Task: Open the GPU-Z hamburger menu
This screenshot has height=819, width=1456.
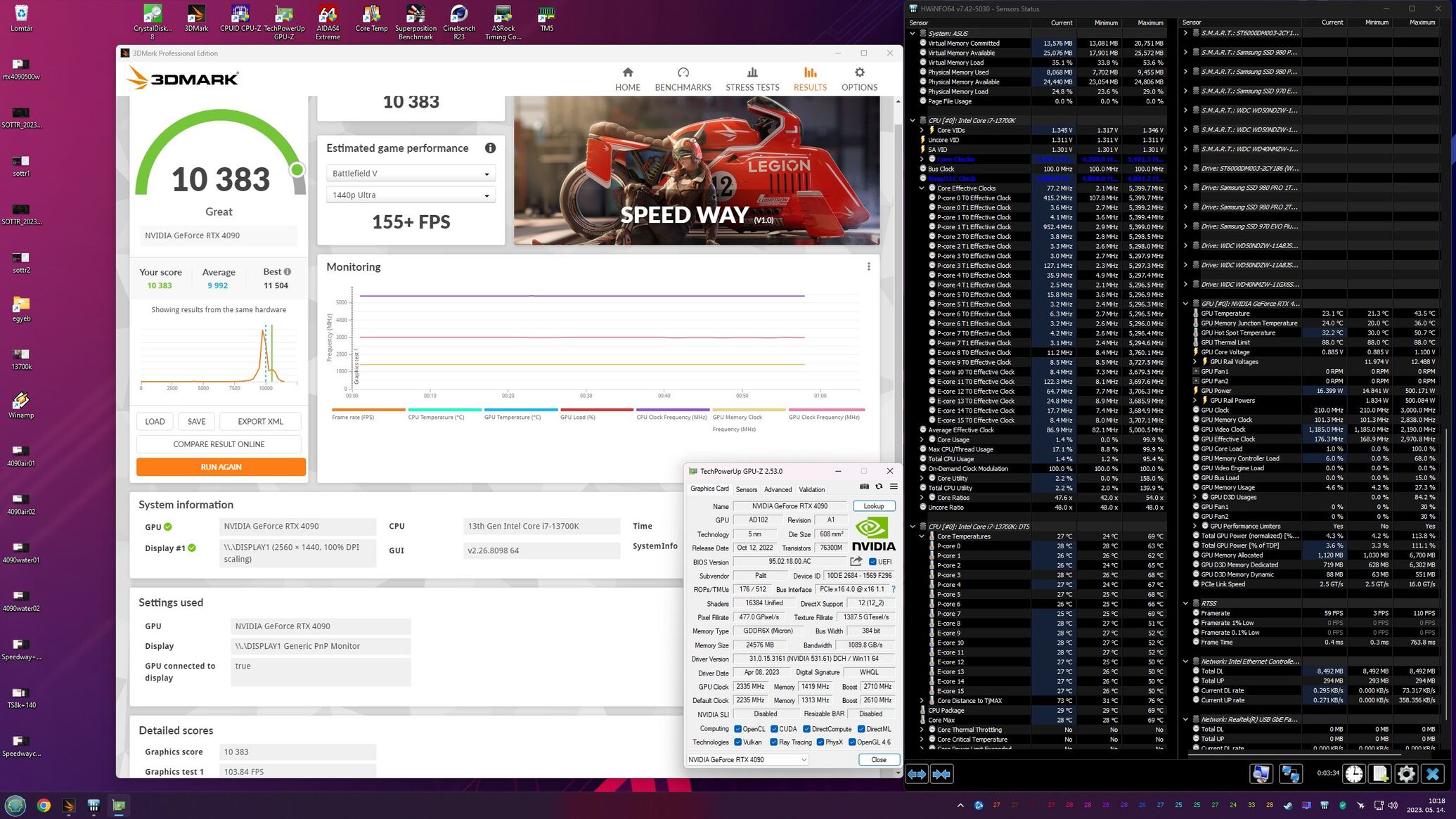Action: tap(894, 486)
